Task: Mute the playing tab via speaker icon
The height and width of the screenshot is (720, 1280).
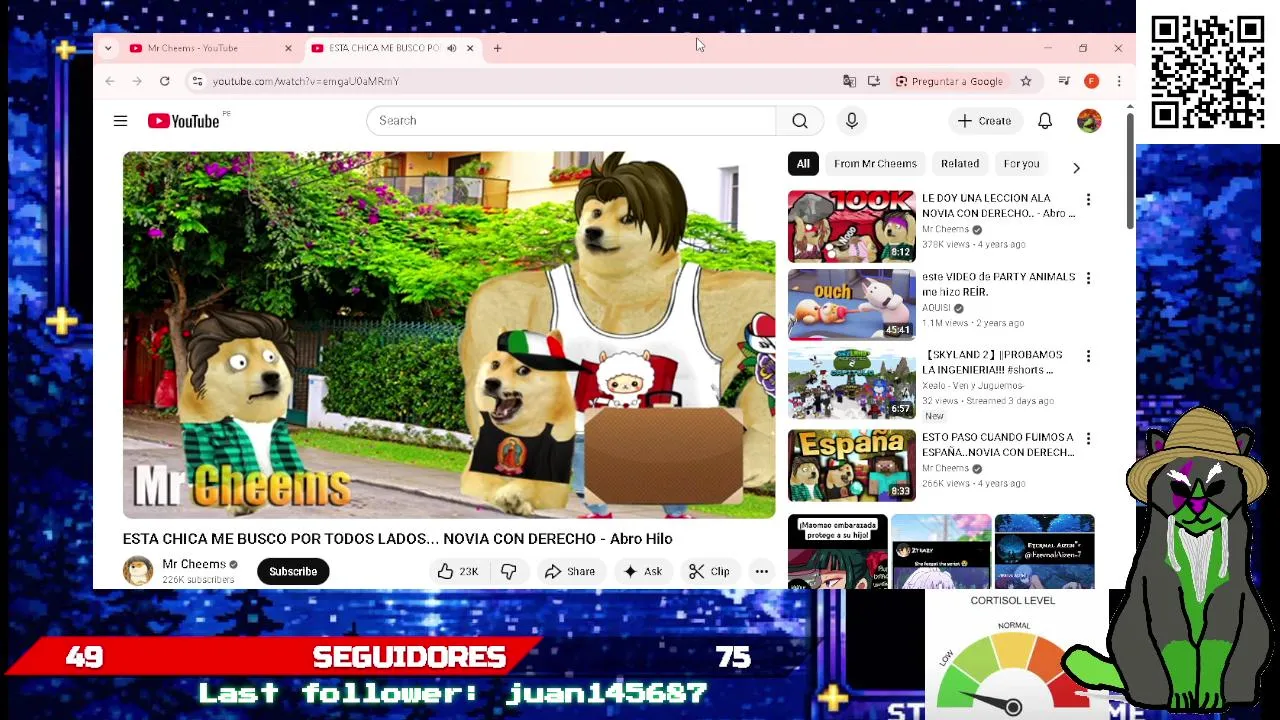Action: (451, 48)
